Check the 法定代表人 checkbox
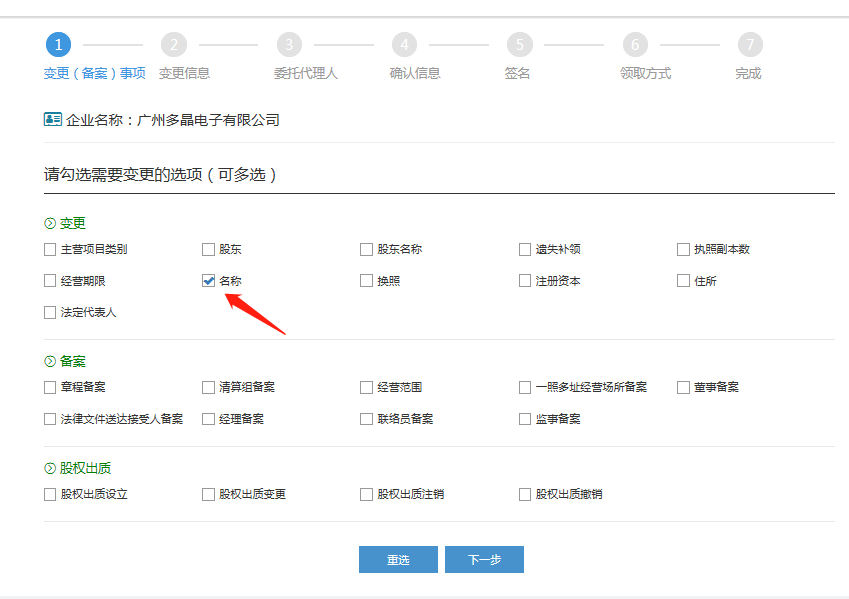Image resolution: width=849 pixels, height=599 pixels. [49, 312]
